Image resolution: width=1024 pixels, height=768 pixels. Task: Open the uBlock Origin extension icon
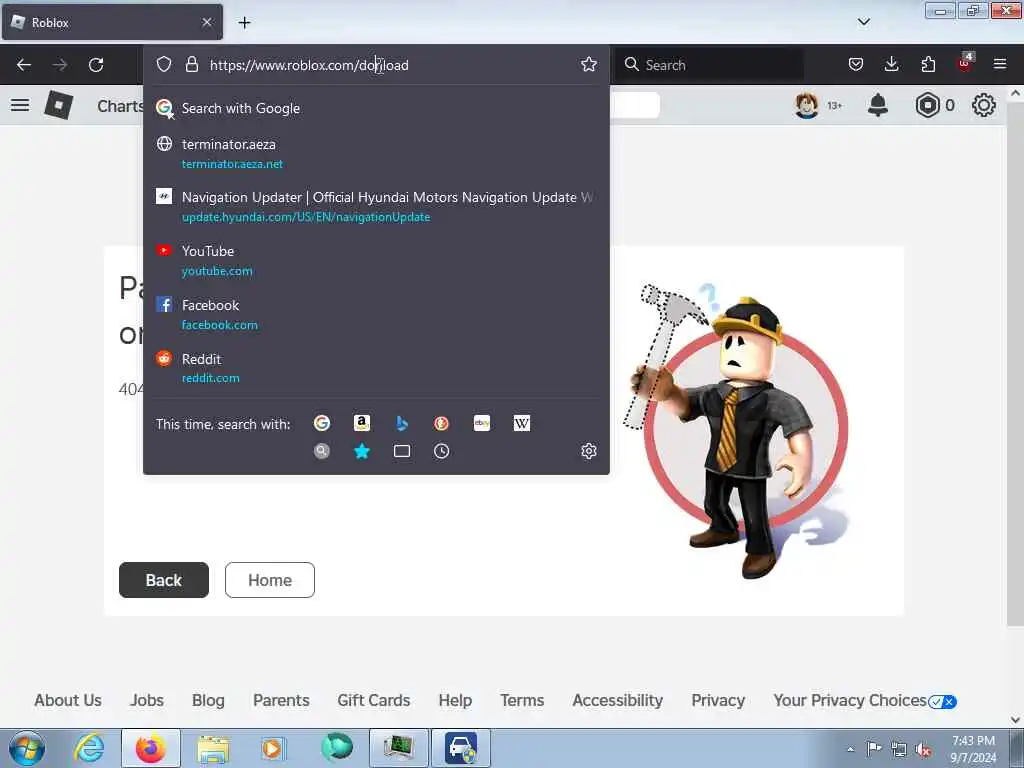click(x=965, y=63)
